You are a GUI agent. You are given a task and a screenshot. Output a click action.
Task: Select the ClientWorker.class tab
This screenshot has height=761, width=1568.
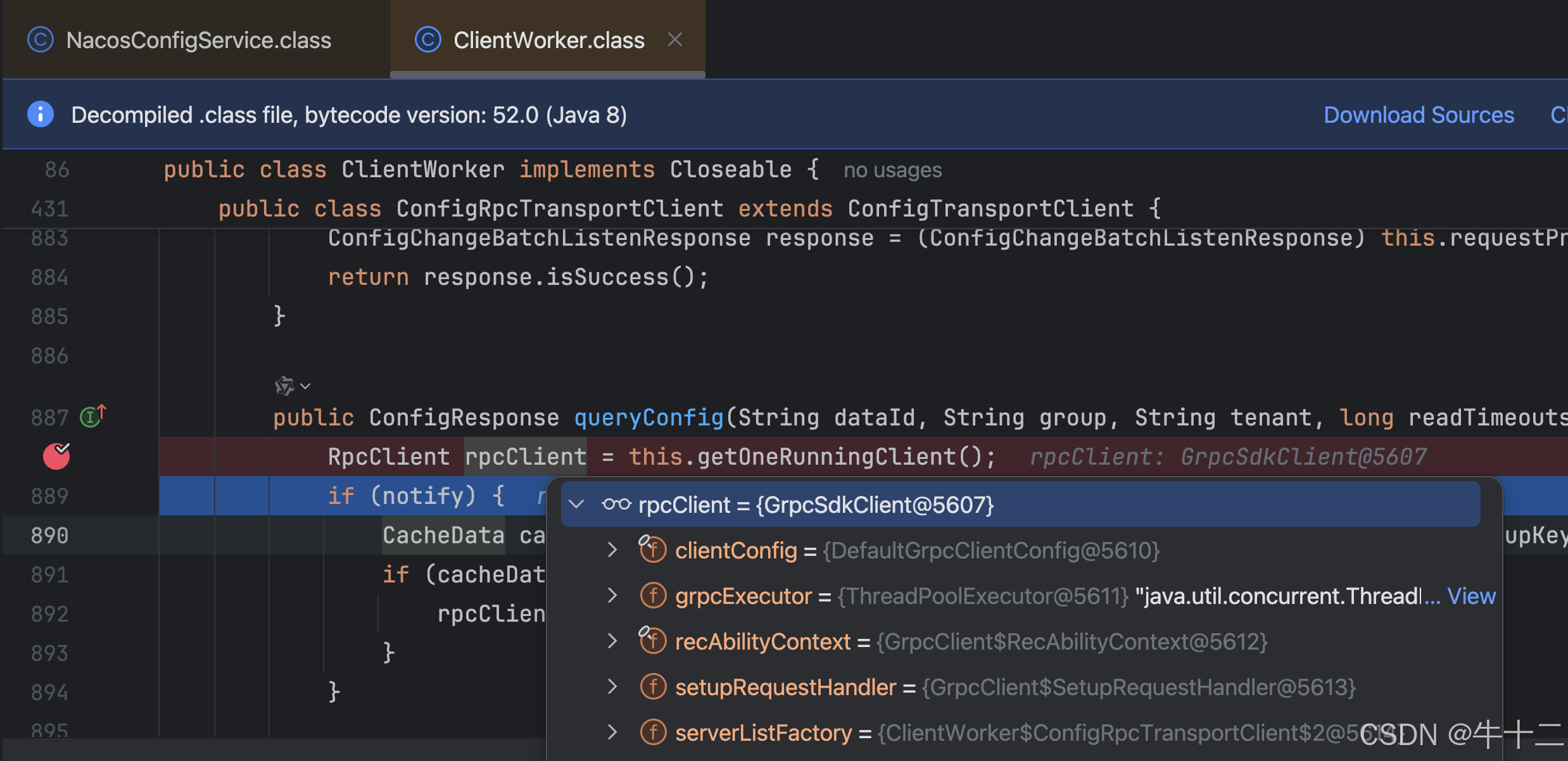[548, 40]
